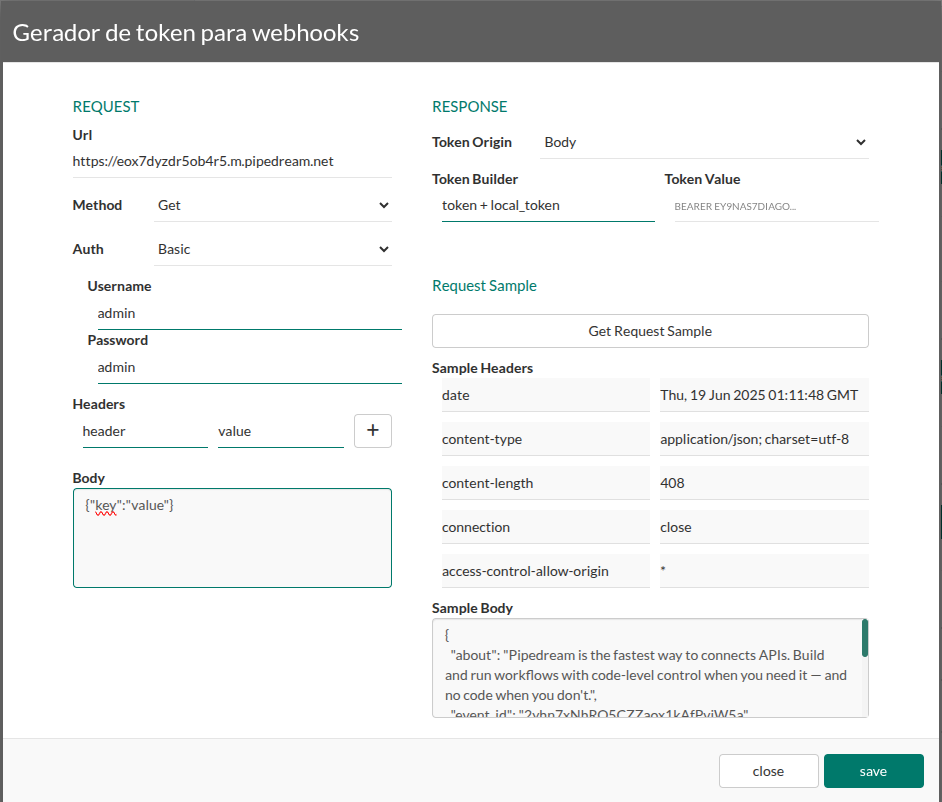Select the '*' access-control value cell
Screen dimensions: 942x802
764,571
